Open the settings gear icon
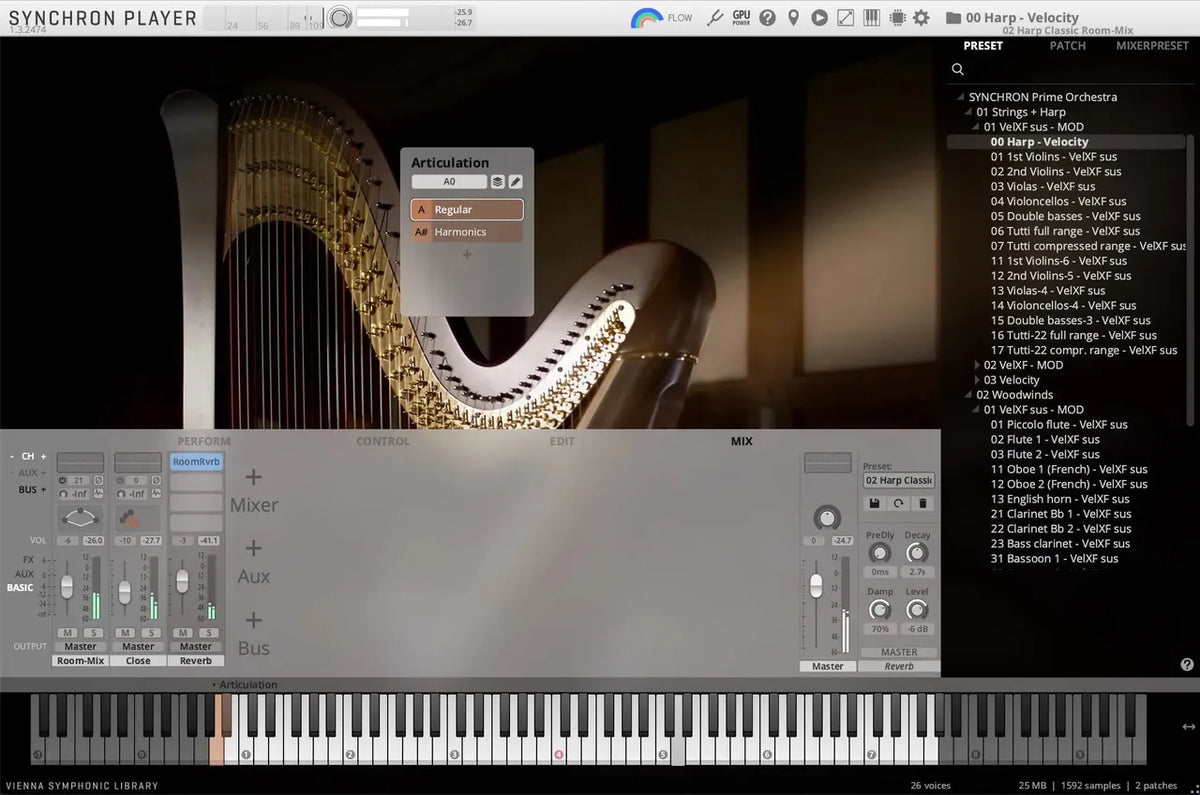 click(x=921, y=17)
